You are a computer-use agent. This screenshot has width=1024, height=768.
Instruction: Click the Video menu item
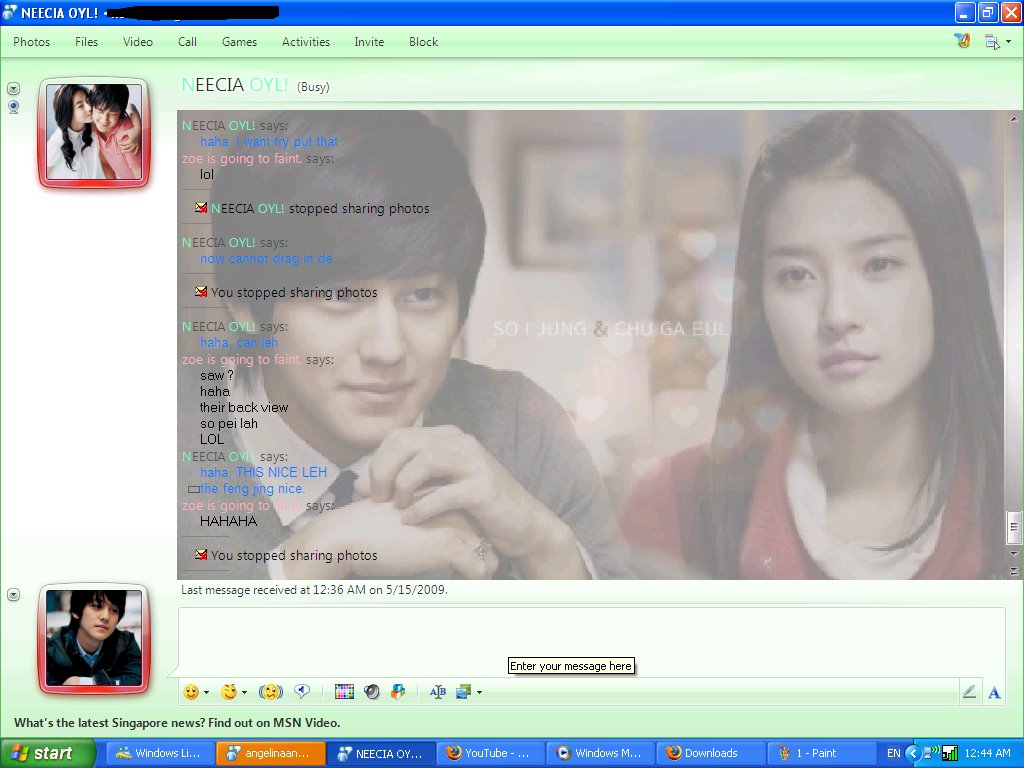pos(138,42)
